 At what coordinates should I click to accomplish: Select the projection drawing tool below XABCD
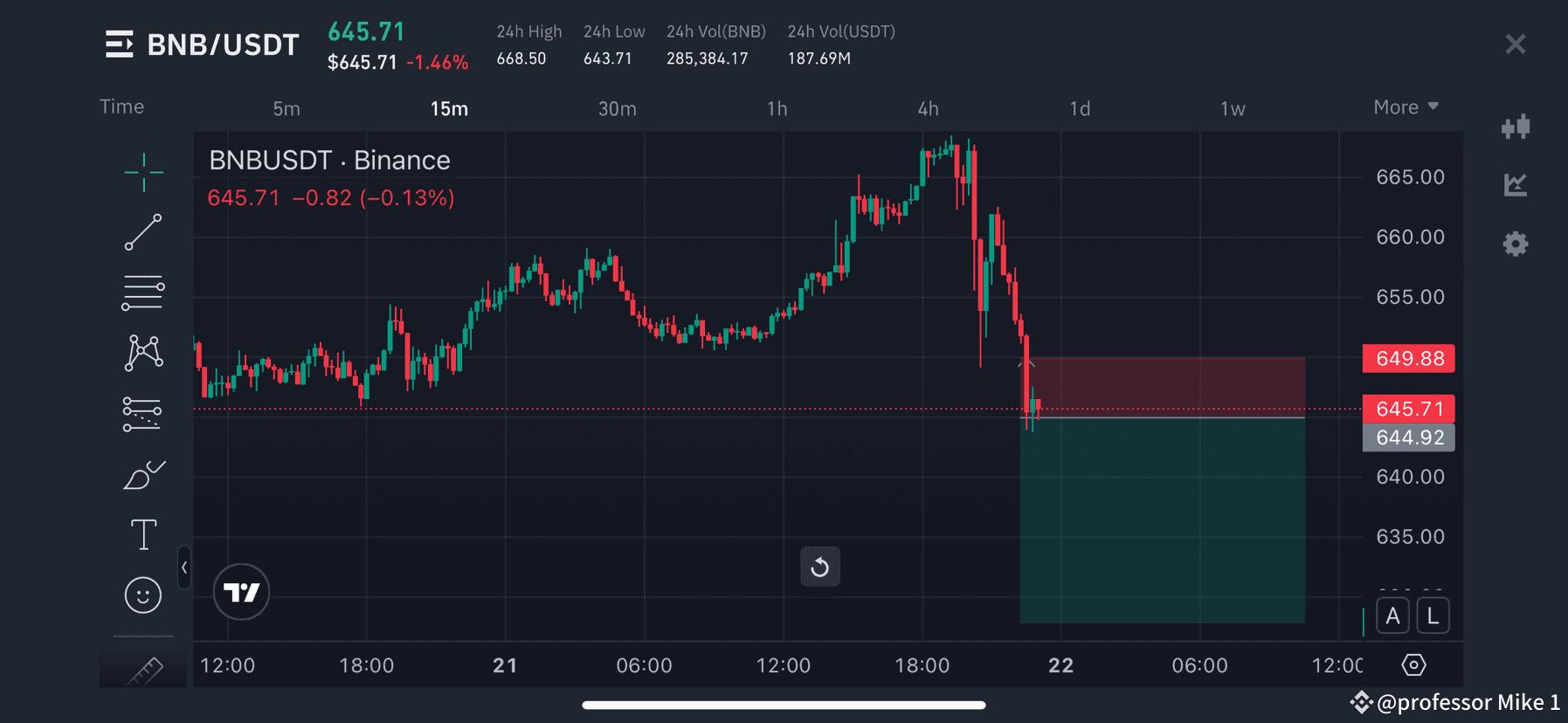click(142, 412)
